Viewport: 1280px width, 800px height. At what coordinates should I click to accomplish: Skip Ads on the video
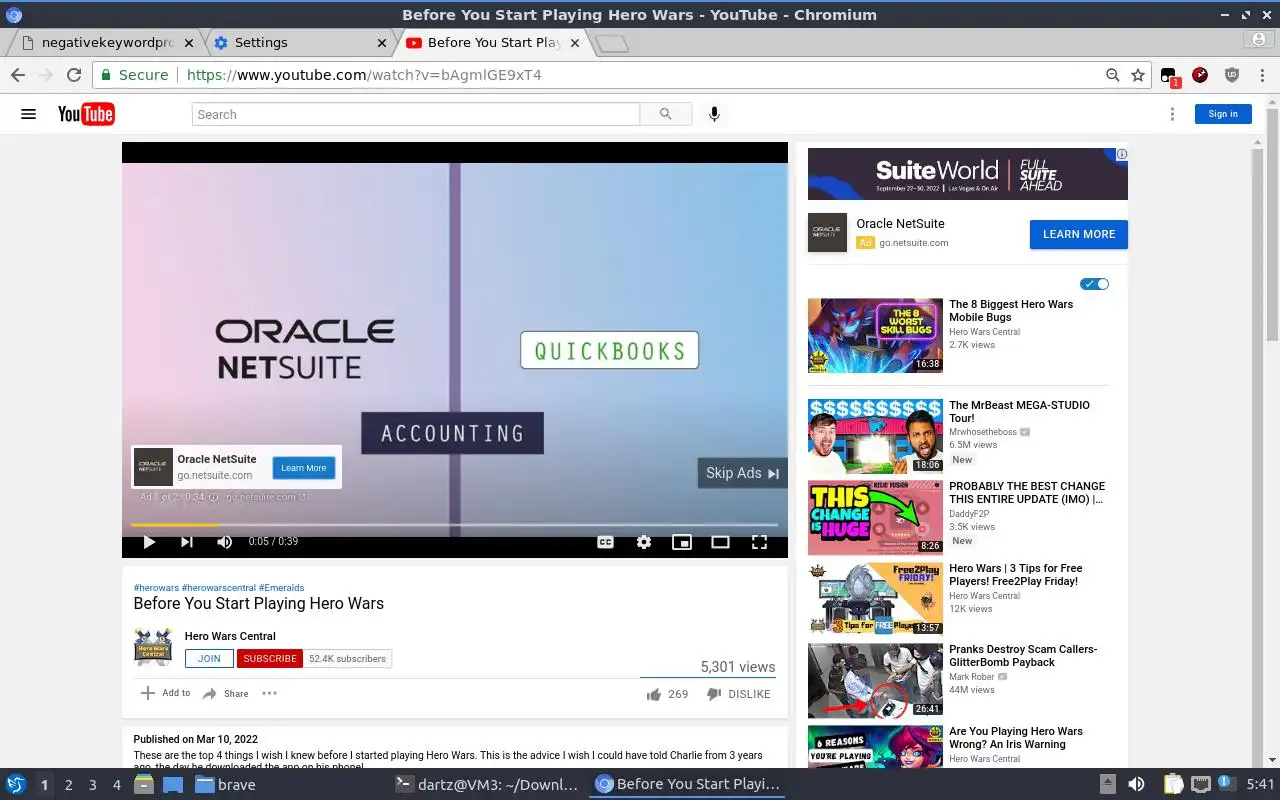point(742,473)
